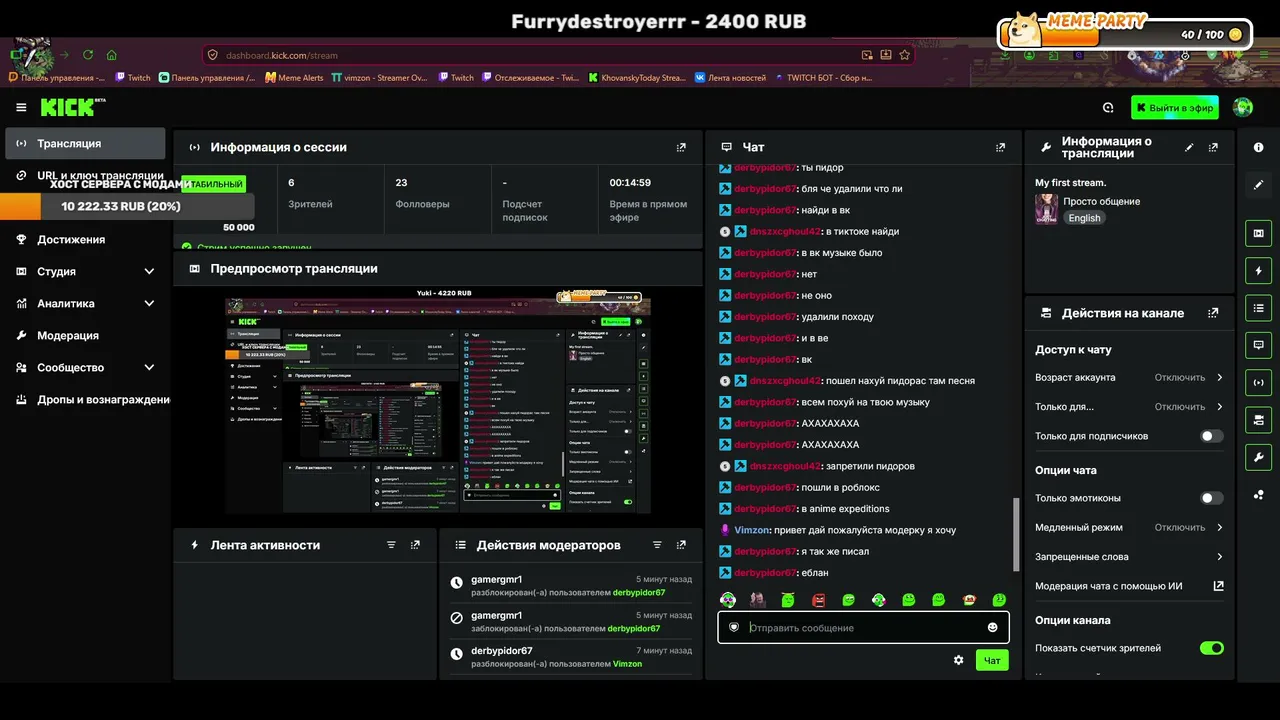Expand the Сообщество sidebar section
The image size is (1280, 720).
point(85,367)
